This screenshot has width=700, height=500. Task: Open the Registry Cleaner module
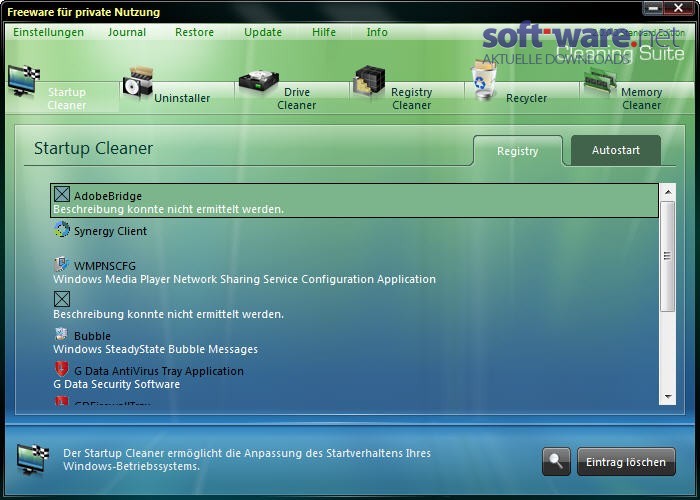click(x=412, y=99)
